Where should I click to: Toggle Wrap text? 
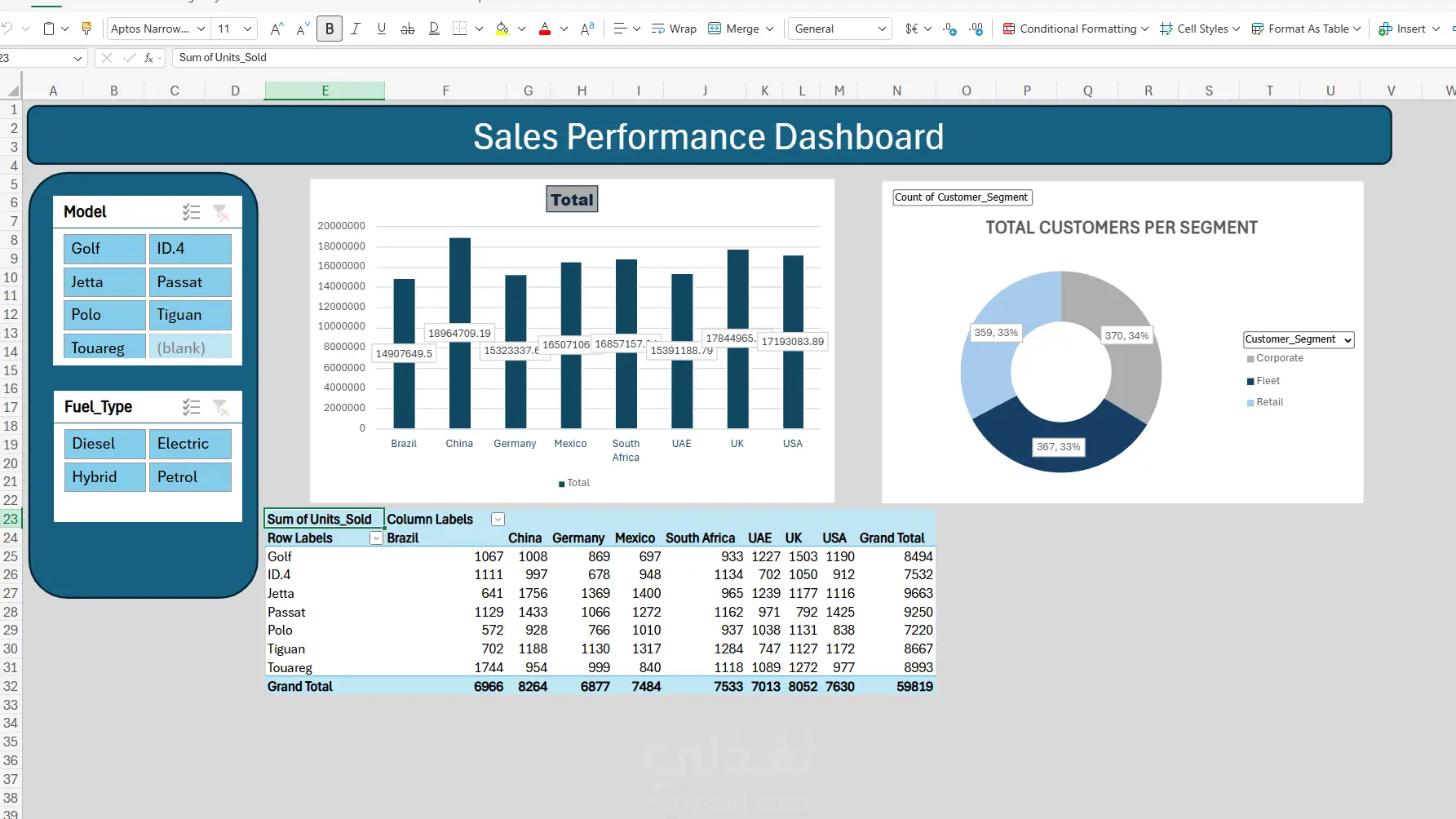tap(674, 29)
